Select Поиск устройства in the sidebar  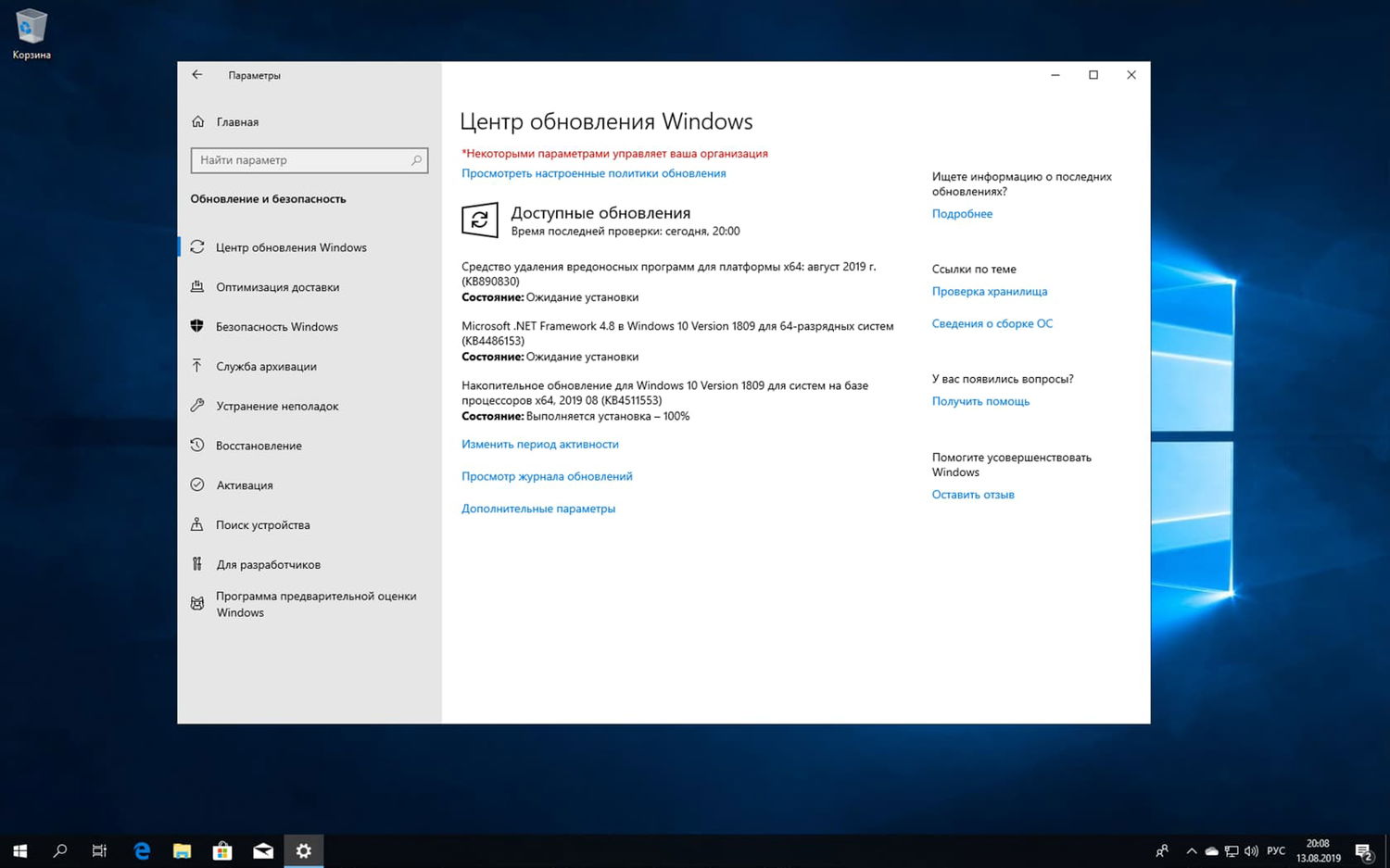tap(262, 524)
